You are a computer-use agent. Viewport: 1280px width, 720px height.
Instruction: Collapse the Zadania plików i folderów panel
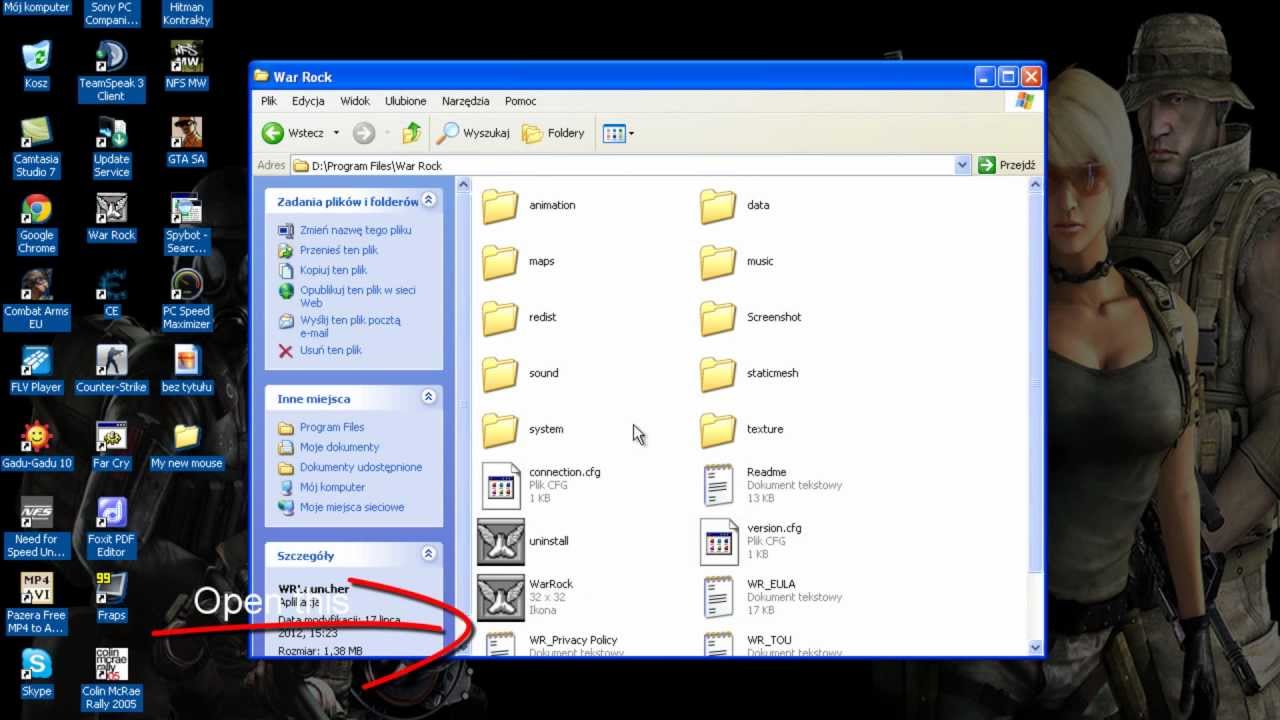coord(428,200)
